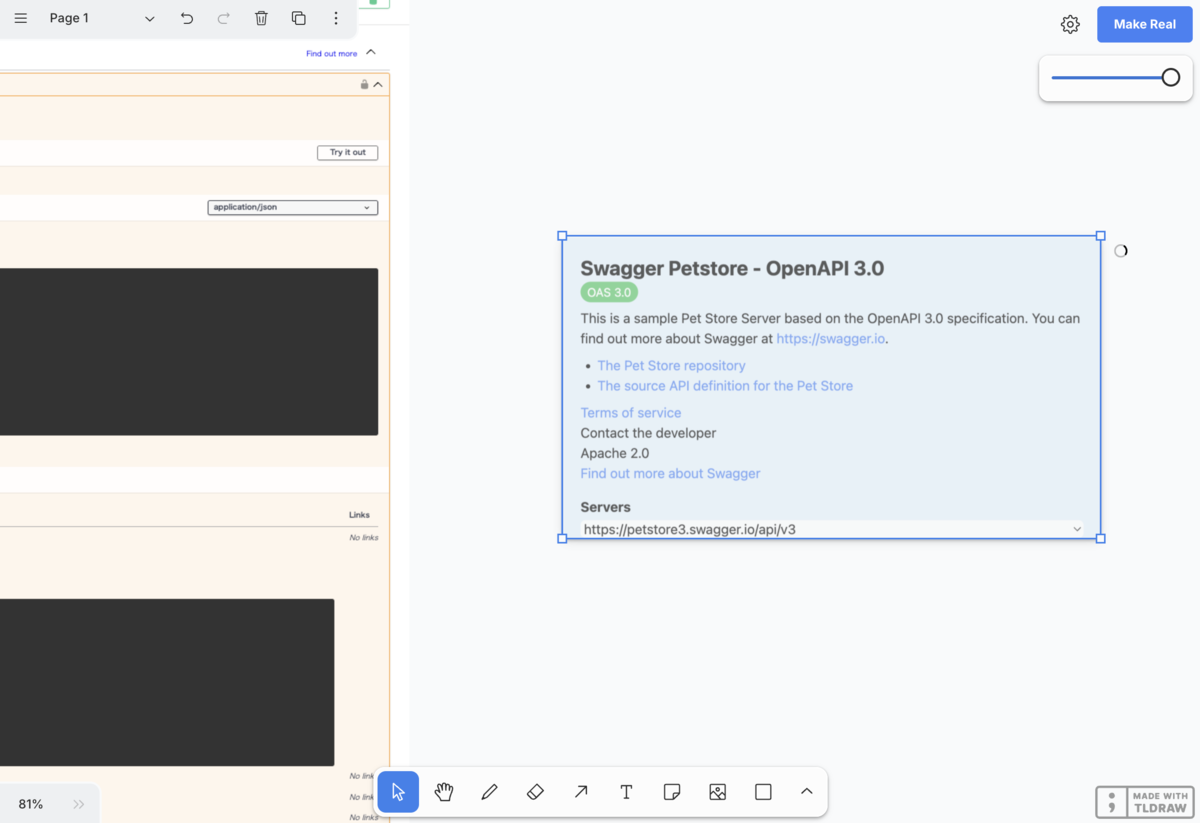Collapse the endpoint with chevron beside lock
The width and height of the screenshot is (1200, 823).
[378, 85]
